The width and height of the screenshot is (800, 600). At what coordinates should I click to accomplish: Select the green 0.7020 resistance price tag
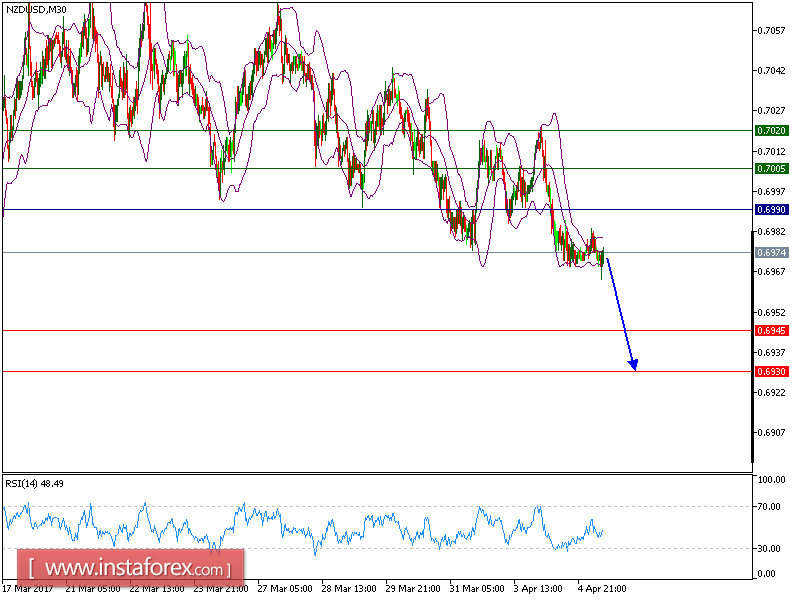tap(770, 130)
